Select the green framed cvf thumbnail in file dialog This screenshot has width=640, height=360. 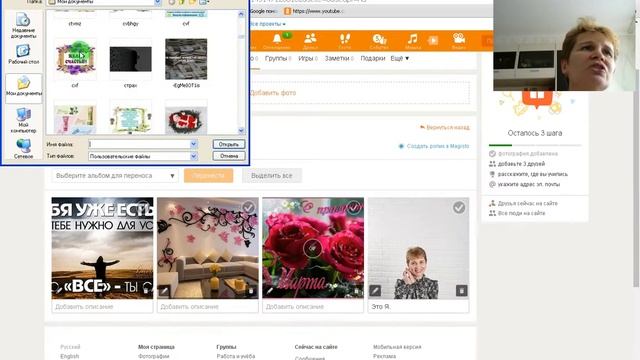tap(75, 59)
